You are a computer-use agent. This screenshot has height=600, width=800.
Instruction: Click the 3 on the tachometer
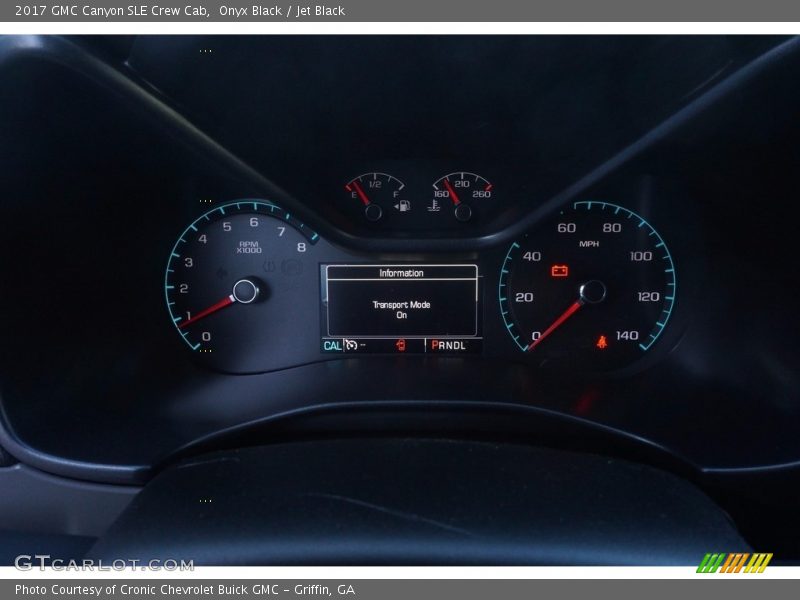pyautogui.click(x=188, y=262)
